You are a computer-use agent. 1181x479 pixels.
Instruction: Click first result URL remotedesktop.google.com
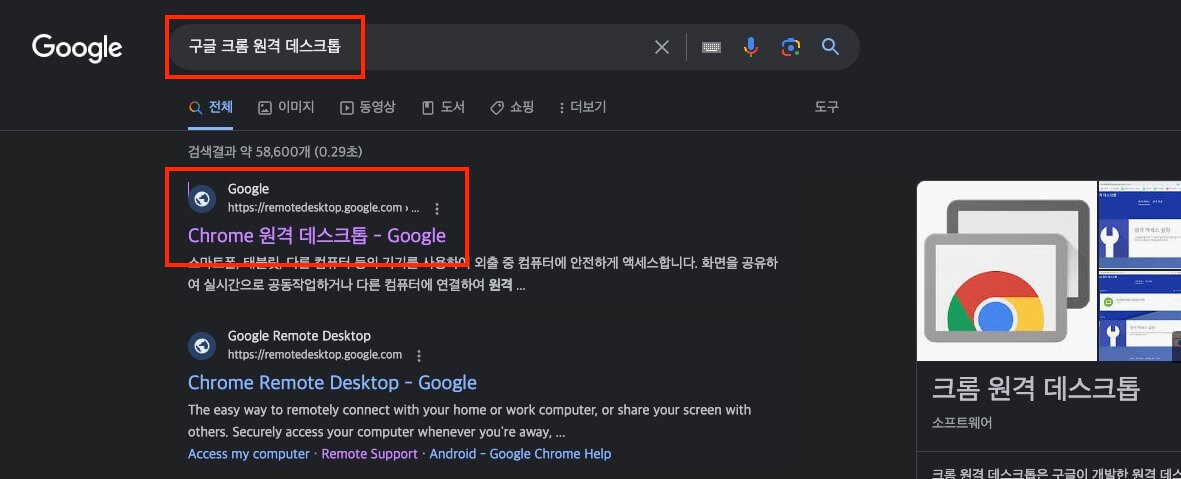[x=323, y=207]
